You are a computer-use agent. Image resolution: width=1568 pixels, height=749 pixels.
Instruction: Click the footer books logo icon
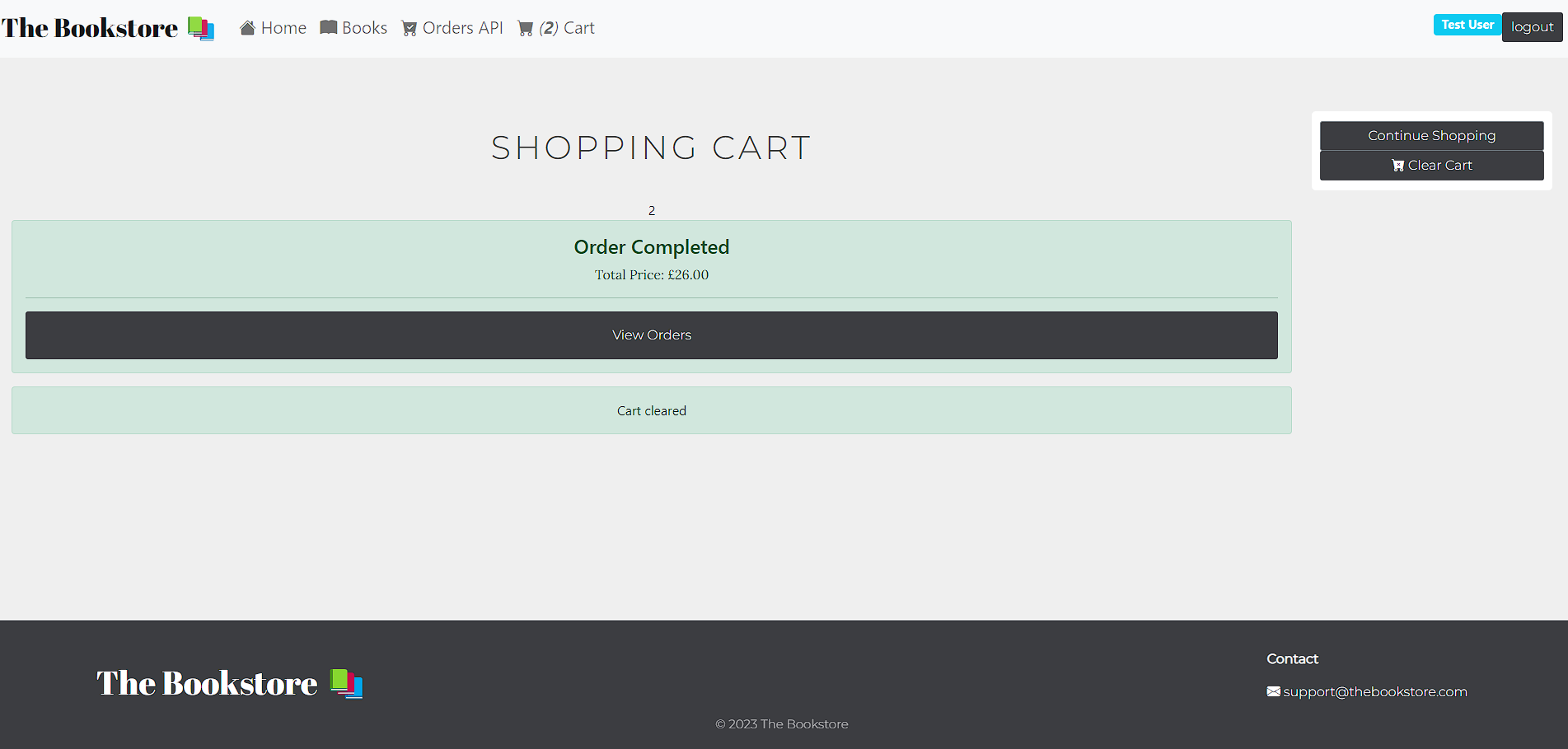coord(347,684)
